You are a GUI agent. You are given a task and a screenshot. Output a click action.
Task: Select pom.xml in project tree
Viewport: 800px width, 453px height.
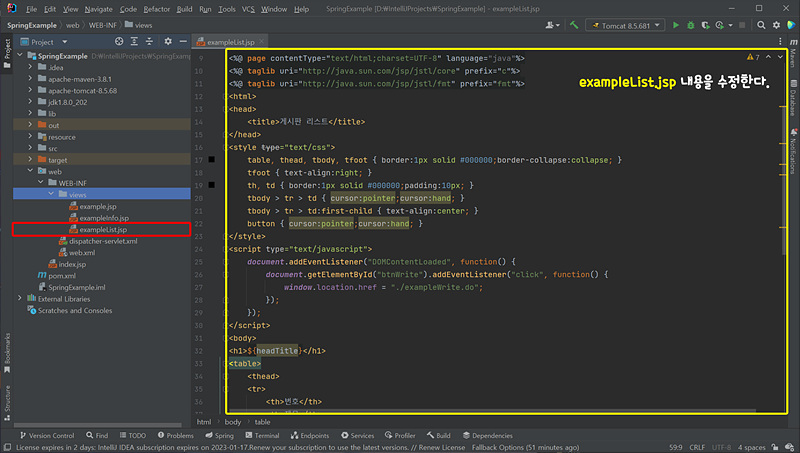[x=62, y=275]
